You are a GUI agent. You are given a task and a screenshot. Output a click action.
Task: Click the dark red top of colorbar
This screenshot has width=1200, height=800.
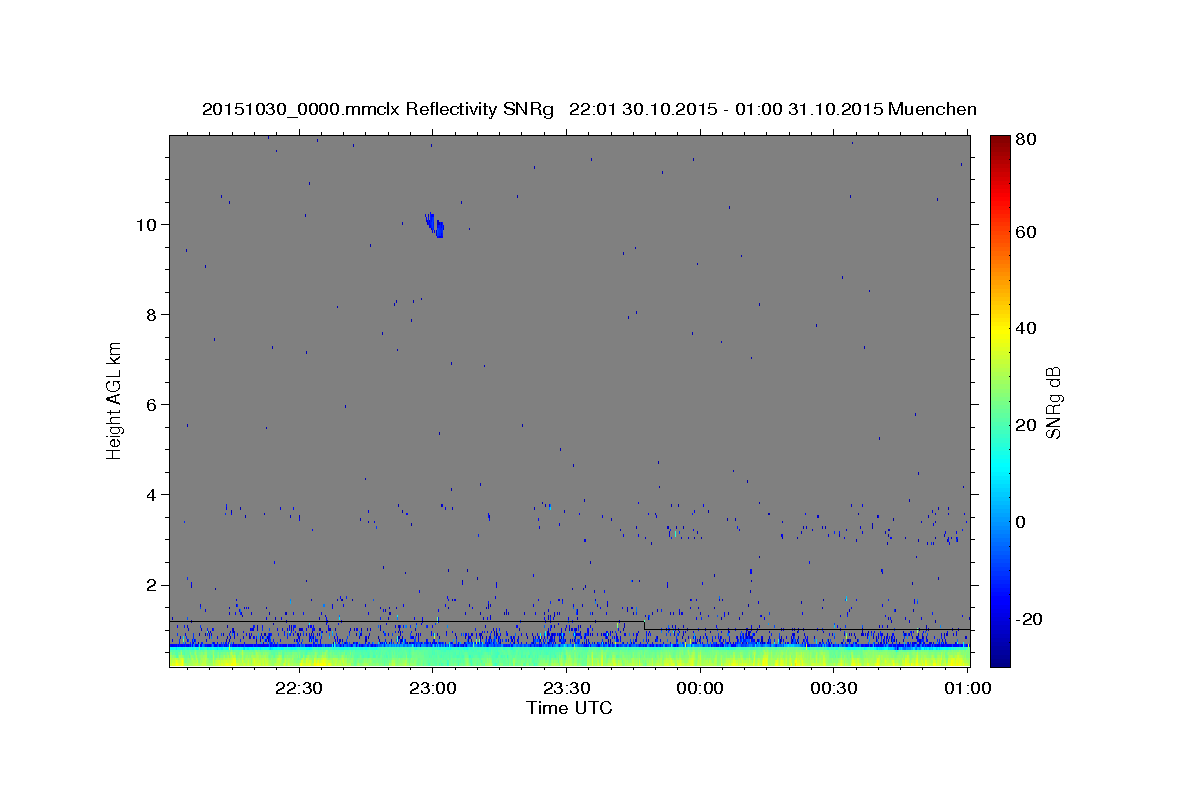point(999,145)
